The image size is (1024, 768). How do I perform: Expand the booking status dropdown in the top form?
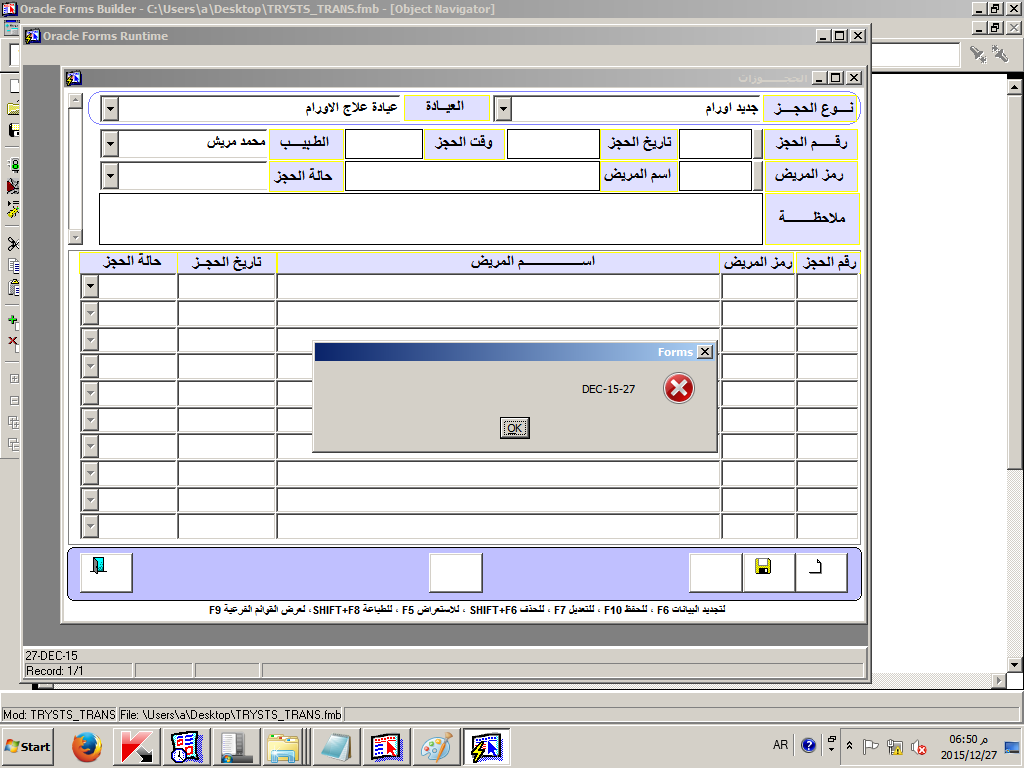point(110,177)
